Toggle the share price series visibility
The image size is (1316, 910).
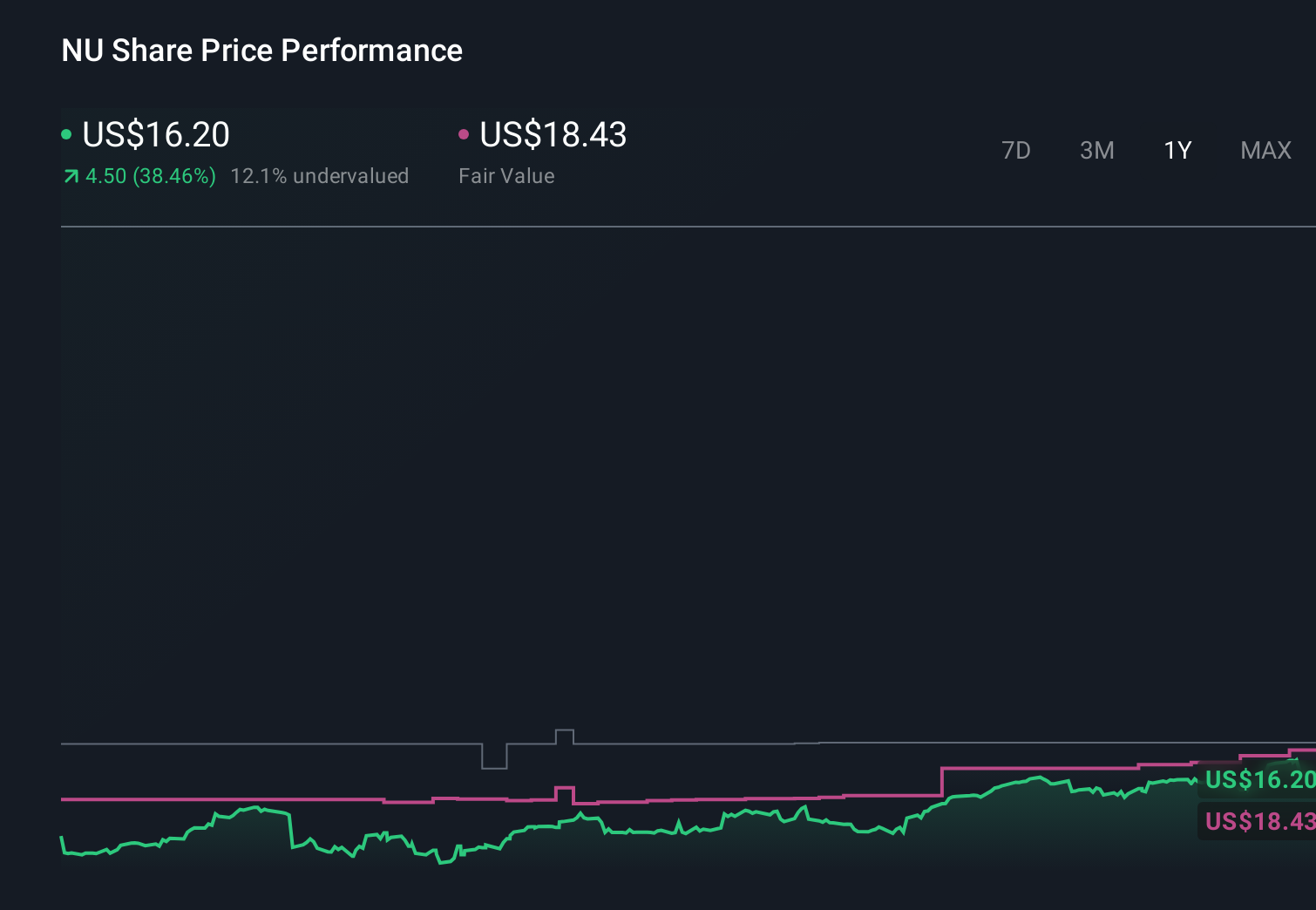155,135
